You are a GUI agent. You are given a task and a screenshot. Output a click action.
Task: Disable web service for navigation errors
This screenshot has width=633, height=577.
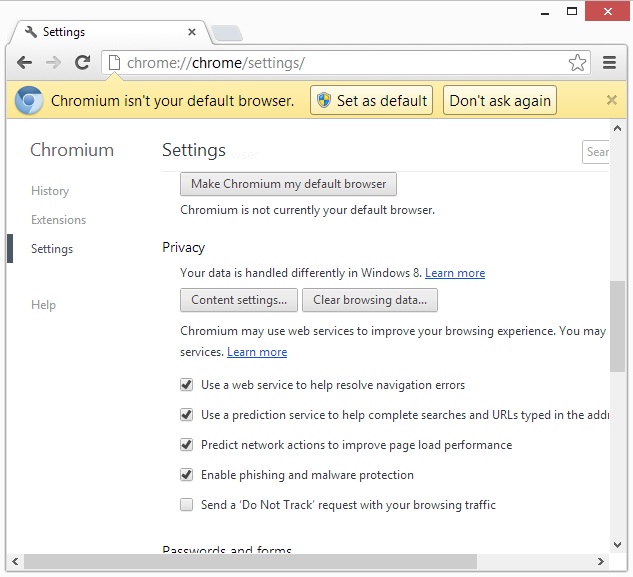click(x=186, y=385)
